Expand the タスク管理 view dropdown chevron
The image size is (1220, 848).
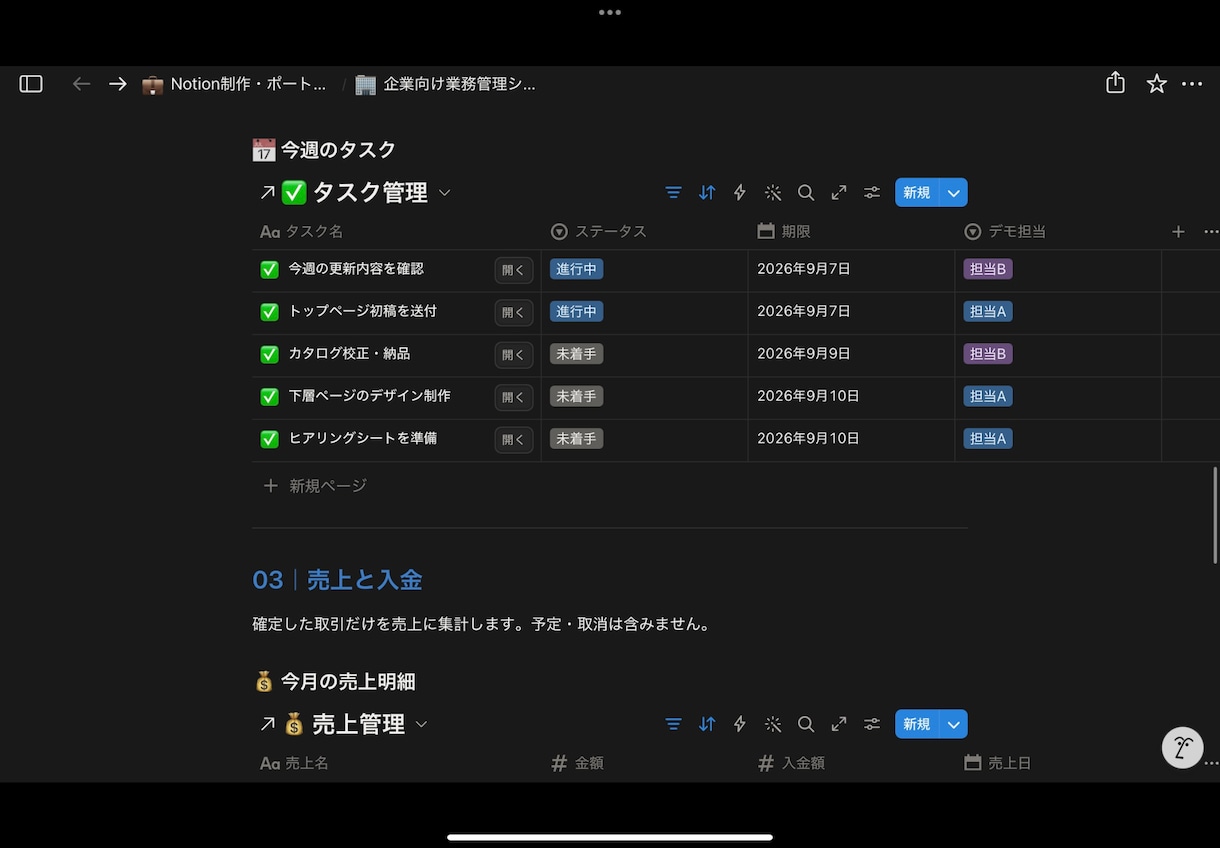(x=445, y=193)
